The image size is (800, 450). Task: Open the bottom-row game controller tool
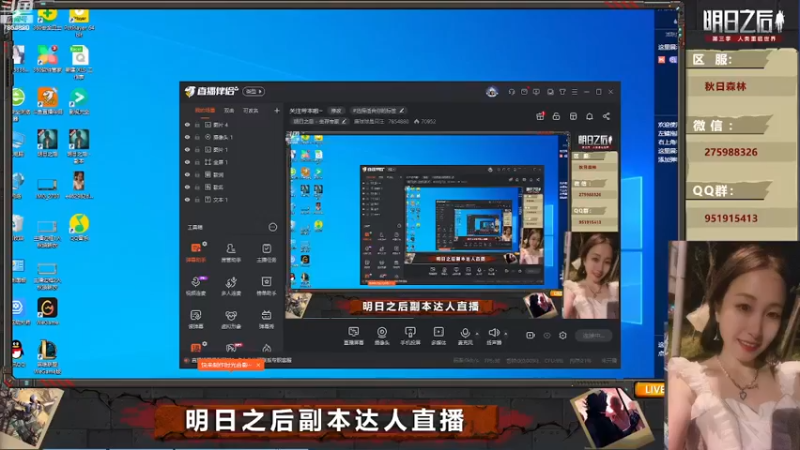[x=231, y=348]
